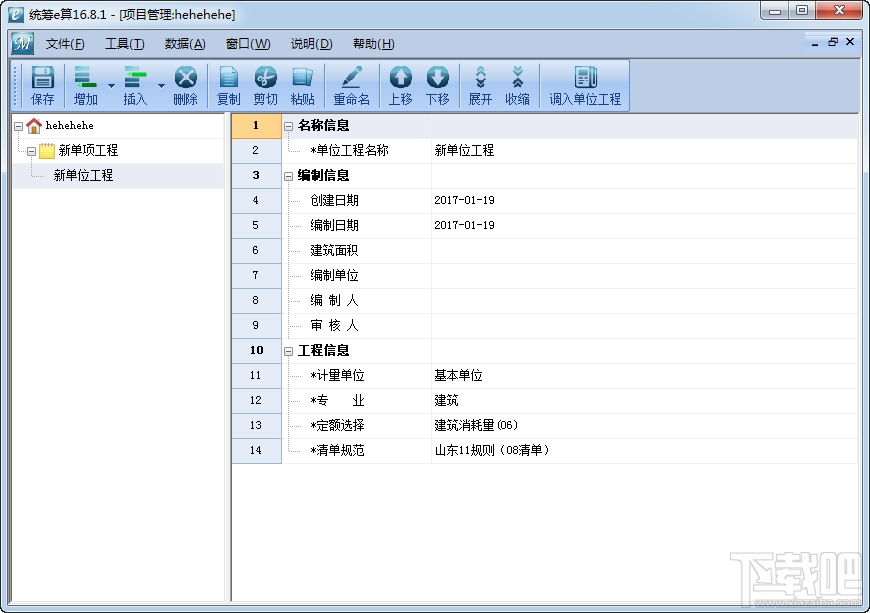Click the hehehehe house icon
This screenshot has height=613, width=870.
click(34, 126)
